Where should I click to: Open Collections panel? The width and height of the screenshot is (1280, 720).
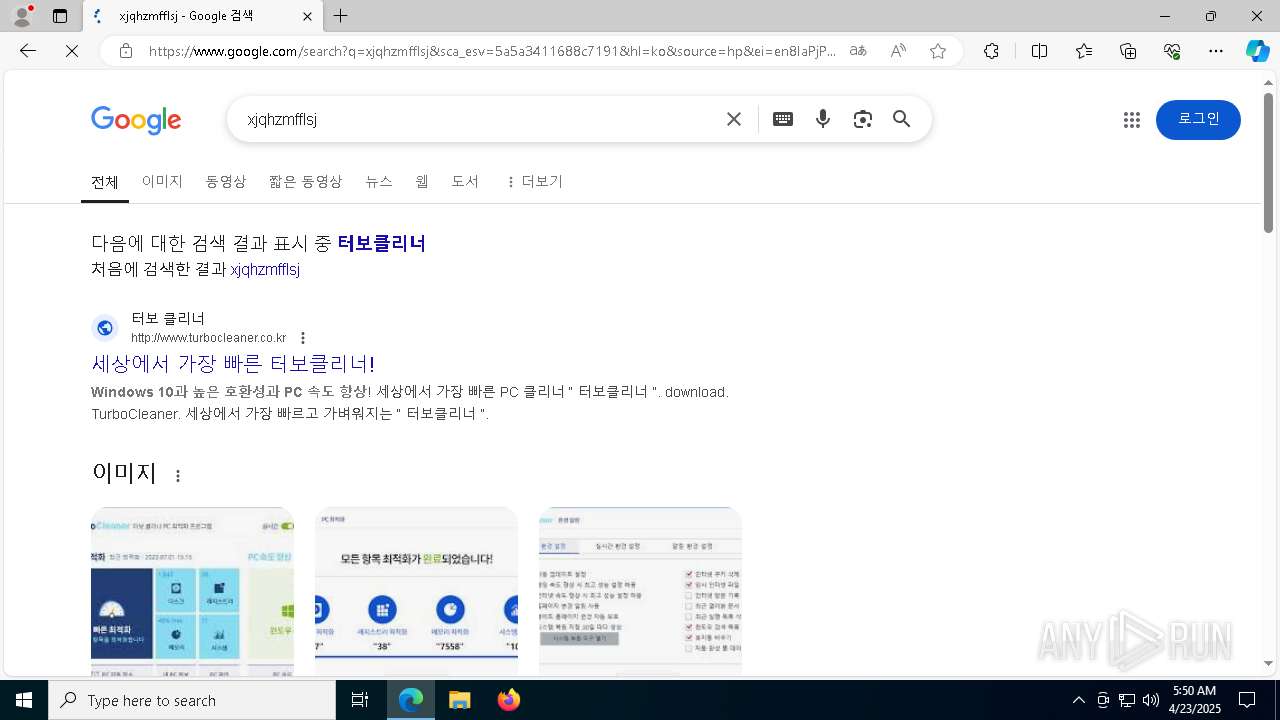pyautogui.click(x=1128, y=51)
